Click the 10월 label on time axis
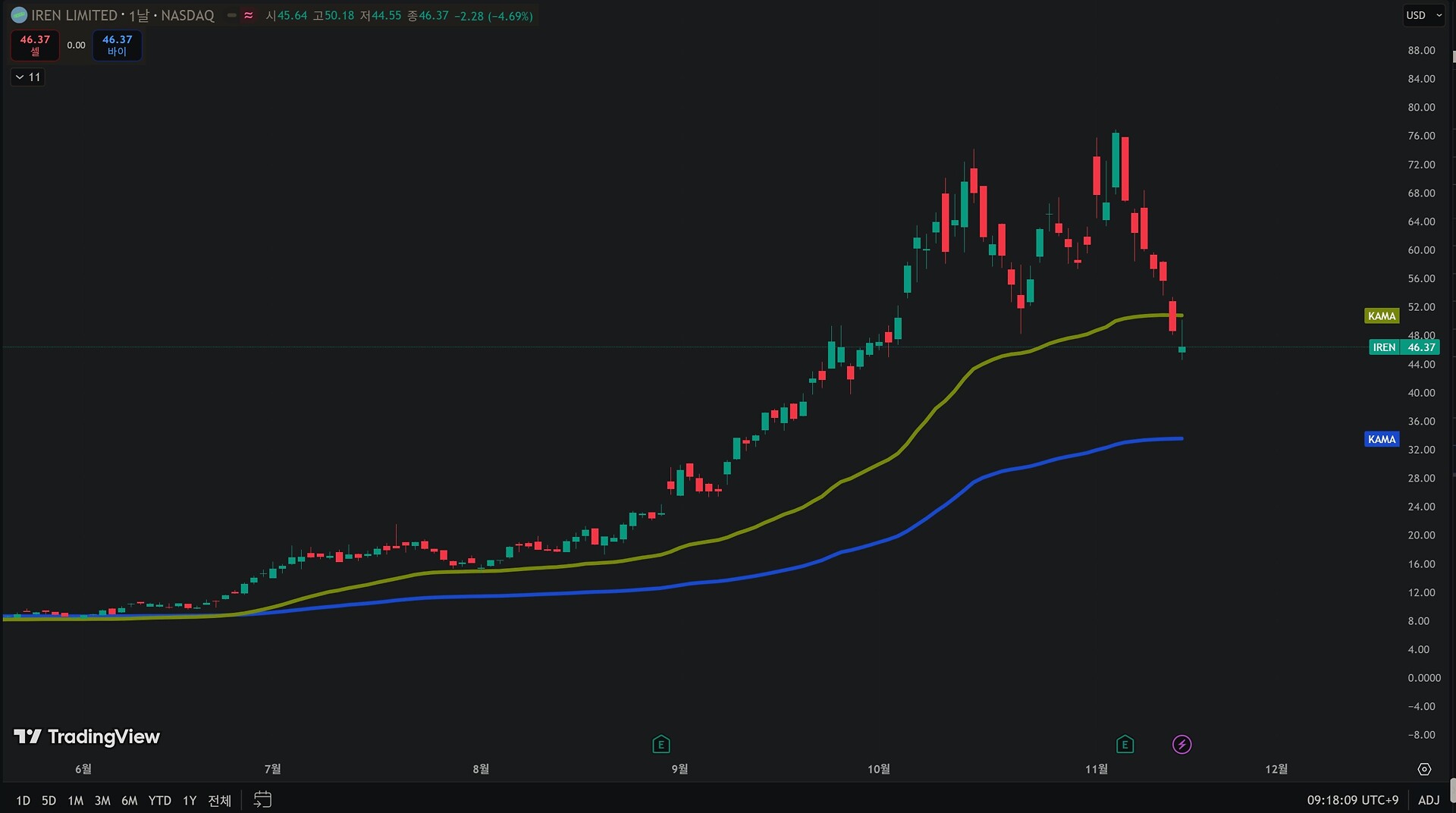 pyautogui.click(x=879, y=769)
